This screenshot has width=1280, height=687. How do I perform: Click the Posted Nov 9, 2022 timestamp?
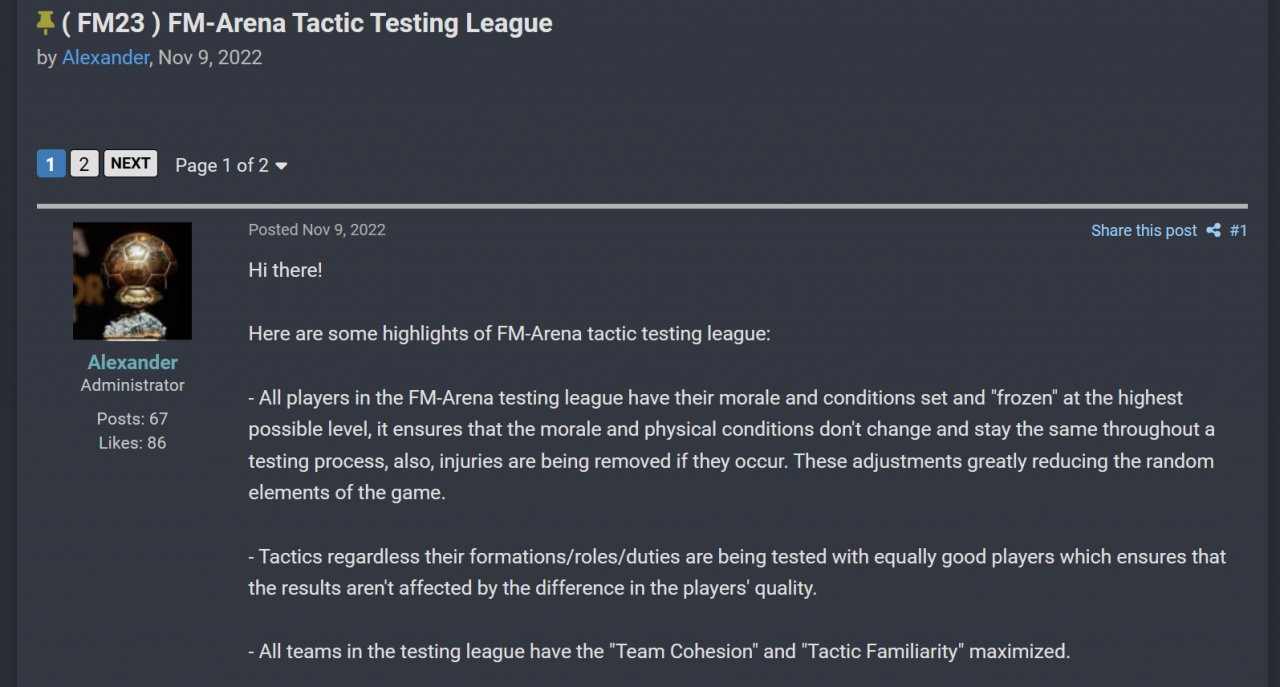(317, 230)
